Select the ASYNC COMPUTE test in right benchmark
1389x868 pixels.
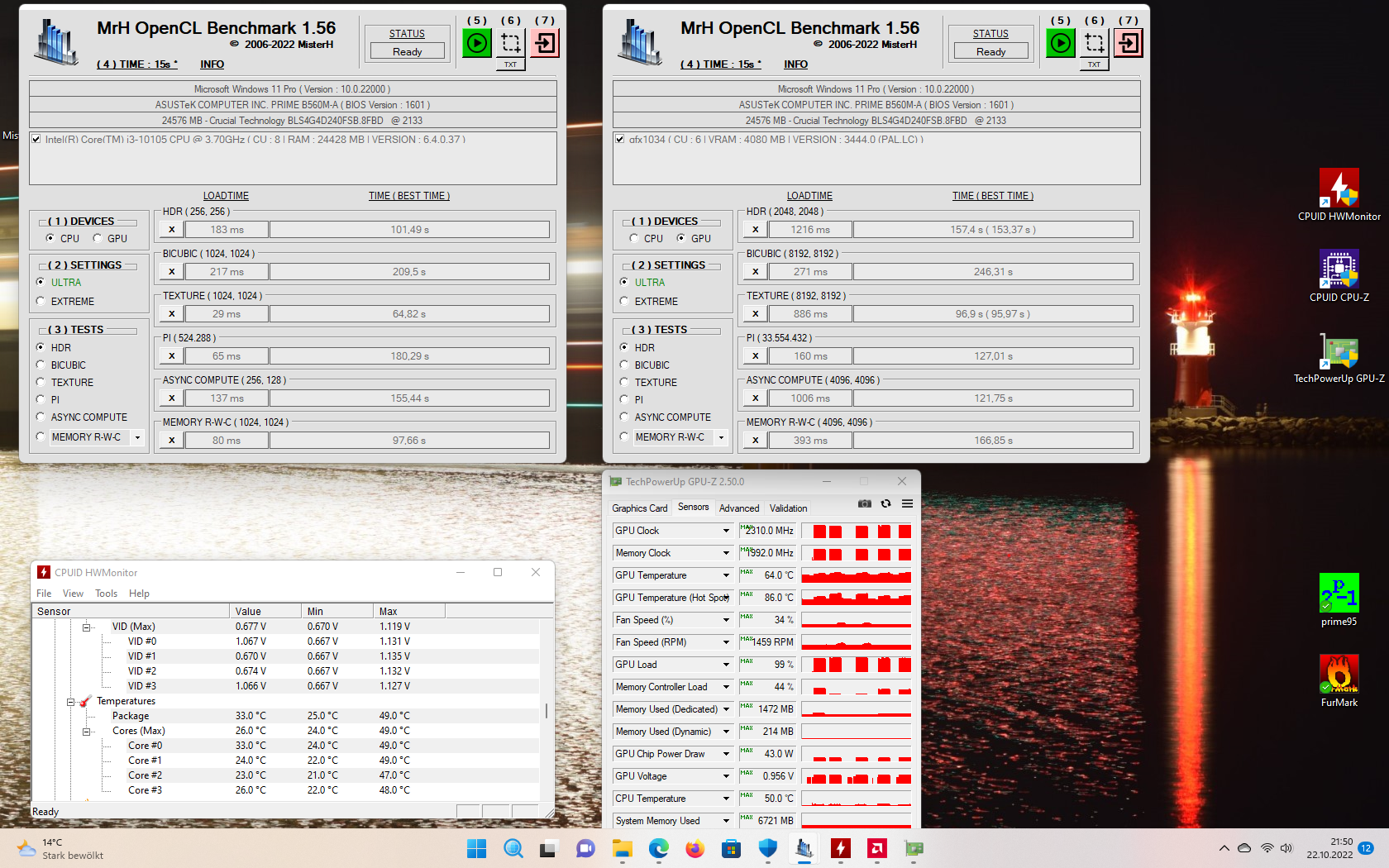pyautogui.click(x=624, y=417)
